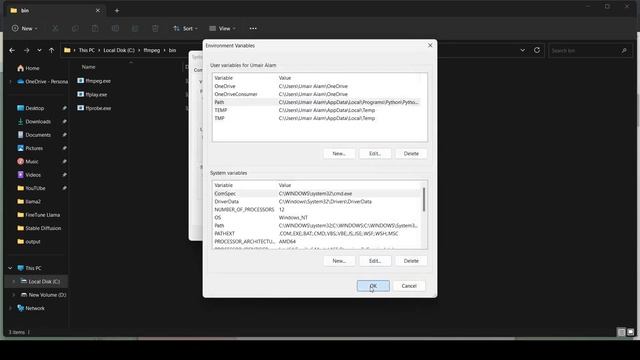Open the Sort dropdown in Explorer
This screenshot has width=640, height=360.
(x=185, y=29)
